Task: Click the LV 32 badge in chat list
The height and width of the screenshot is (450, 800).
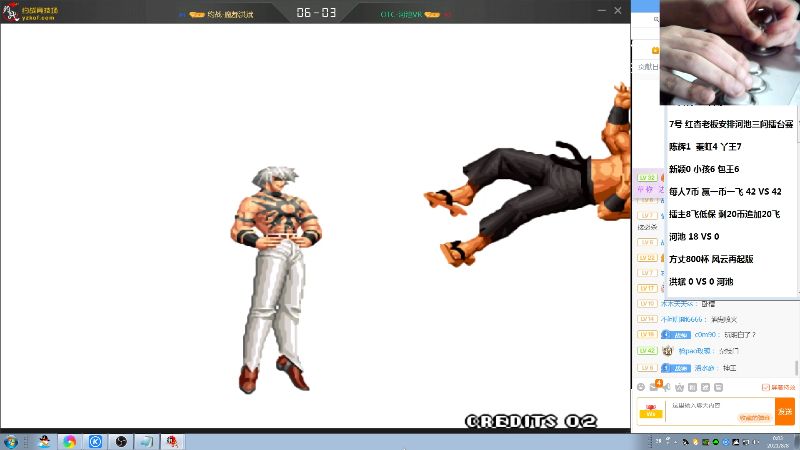Action: (x=647, y=178)
